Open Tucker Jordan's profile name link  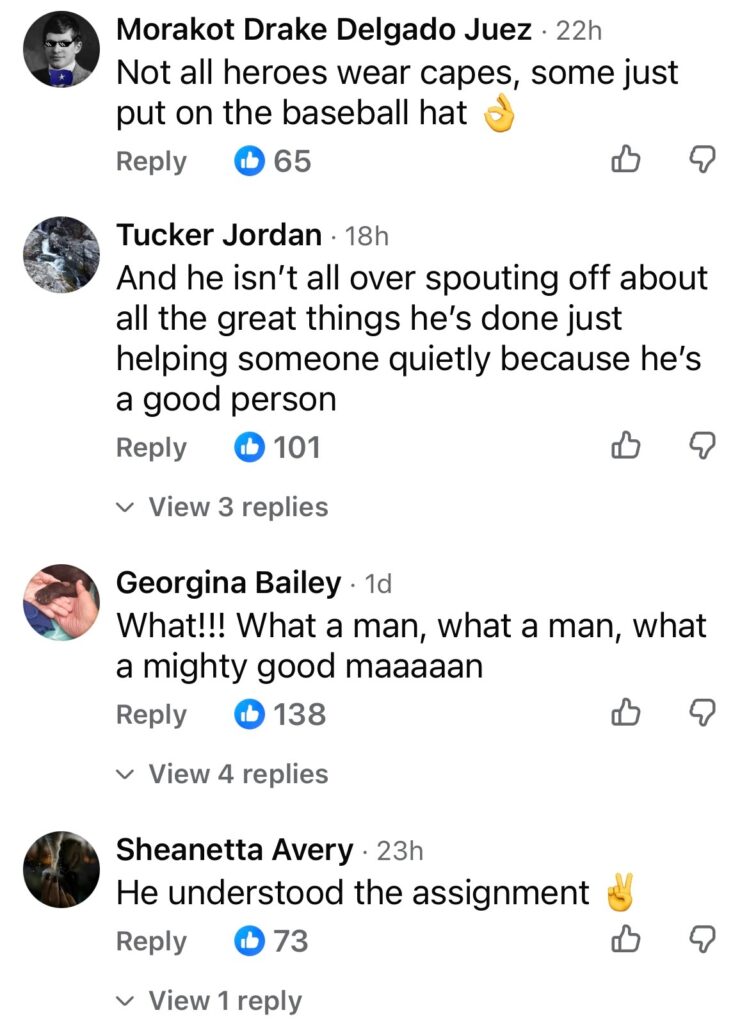[219, 236]
